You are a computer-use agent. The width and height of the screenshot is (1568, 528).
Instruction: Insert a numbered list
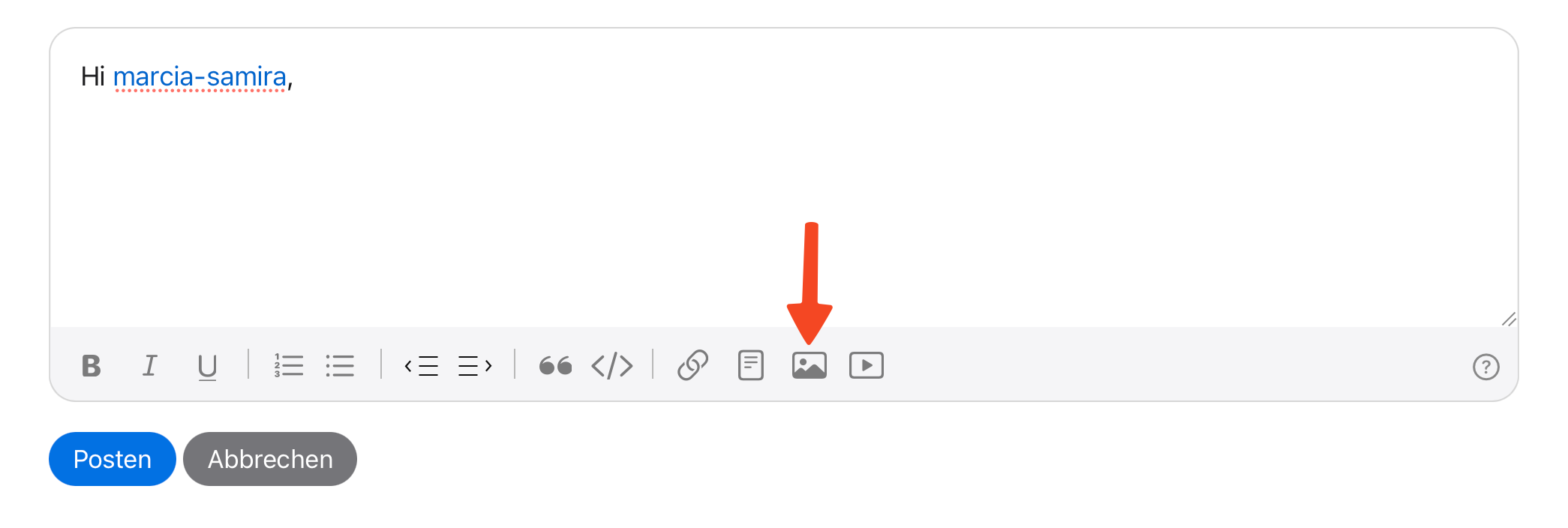(289, 366)
